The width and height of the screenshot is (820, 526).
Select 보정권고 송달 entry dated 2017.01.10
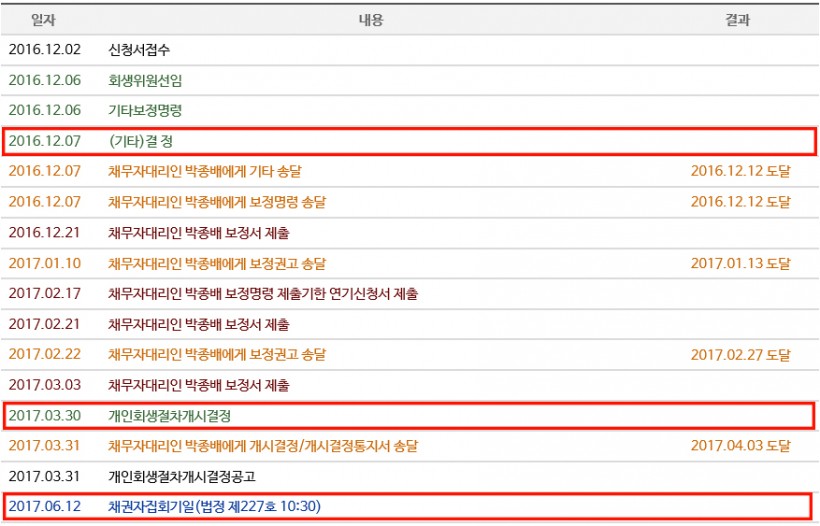(x=217, y=263)
